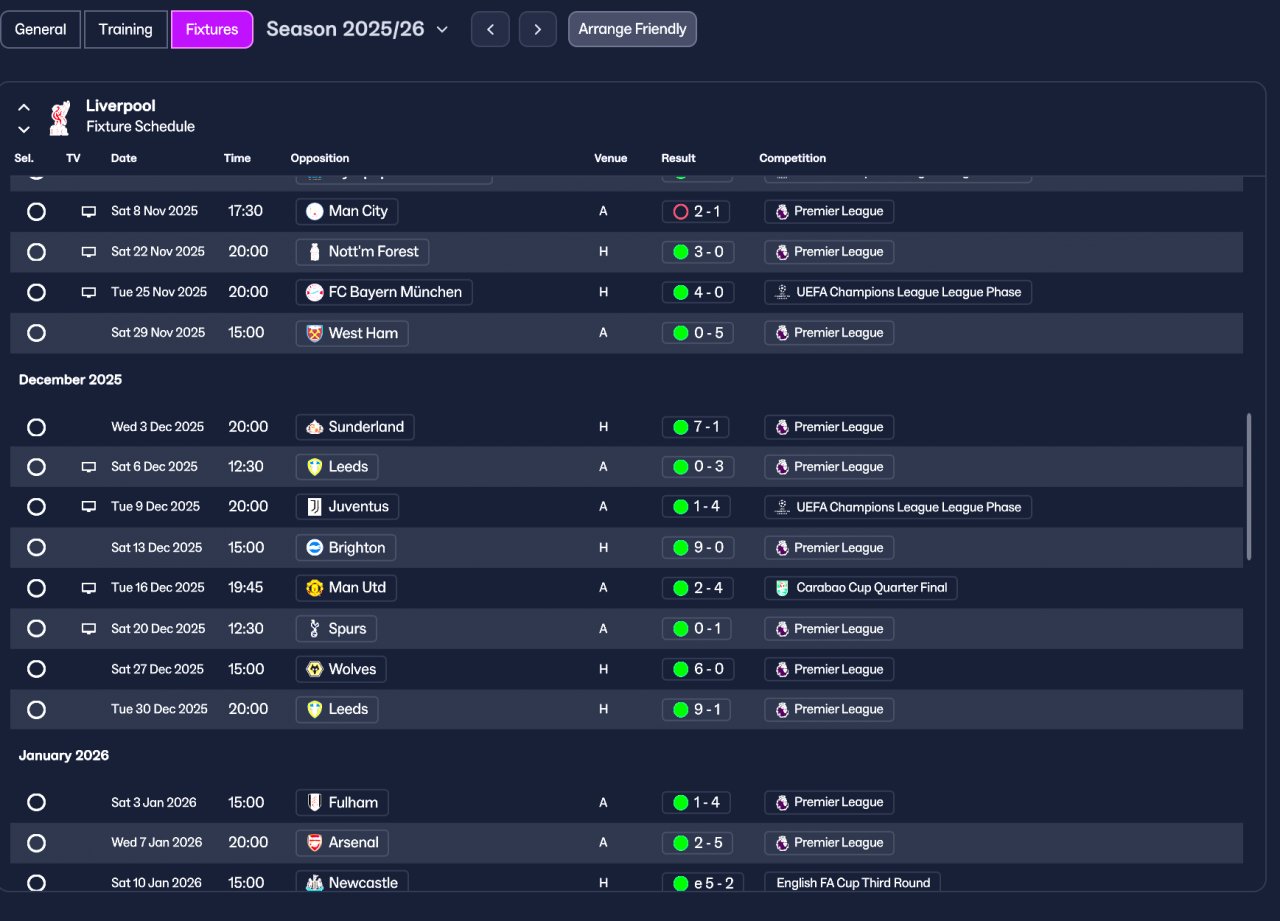Select the Man City fixture radio button
Viewport: 1280px width, 921px height.
click(36, 212)
